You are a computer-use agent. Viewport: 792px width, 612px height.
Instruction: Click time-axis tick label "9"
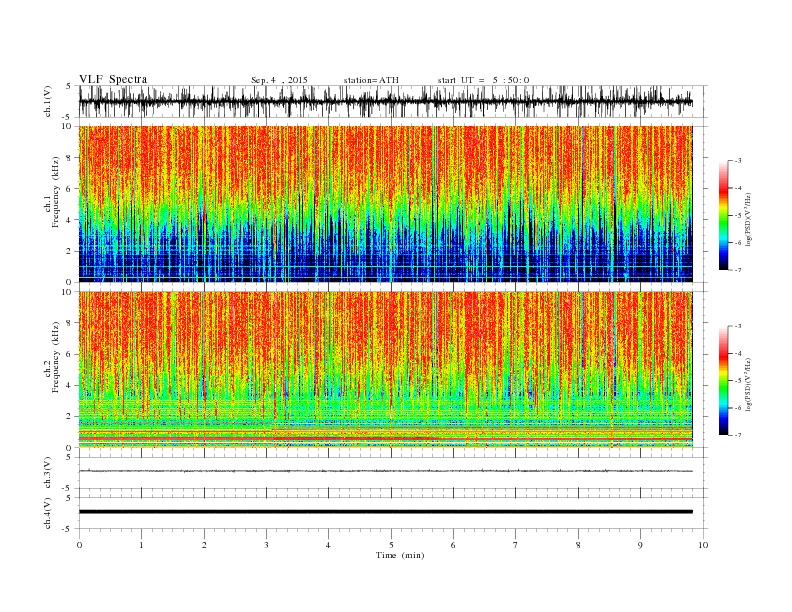click(x=640, y=545)
